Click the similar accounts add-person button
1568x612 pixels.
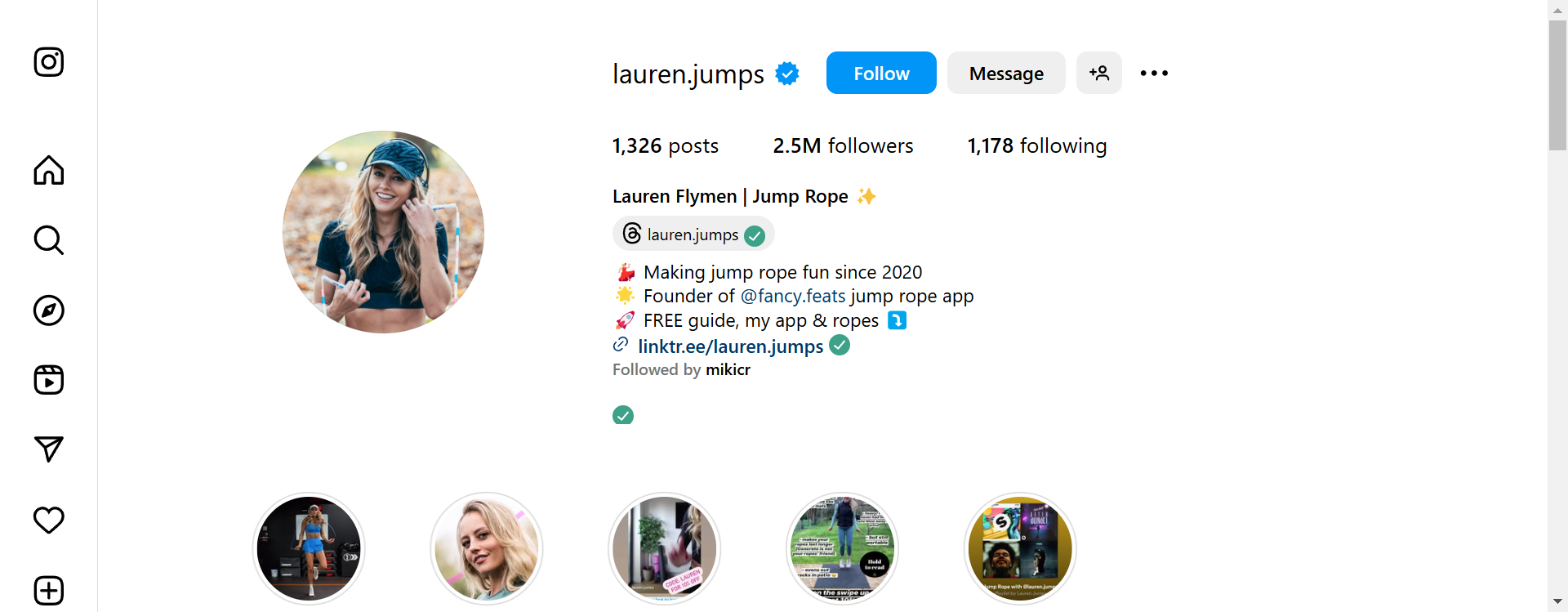coord(1099,73)
